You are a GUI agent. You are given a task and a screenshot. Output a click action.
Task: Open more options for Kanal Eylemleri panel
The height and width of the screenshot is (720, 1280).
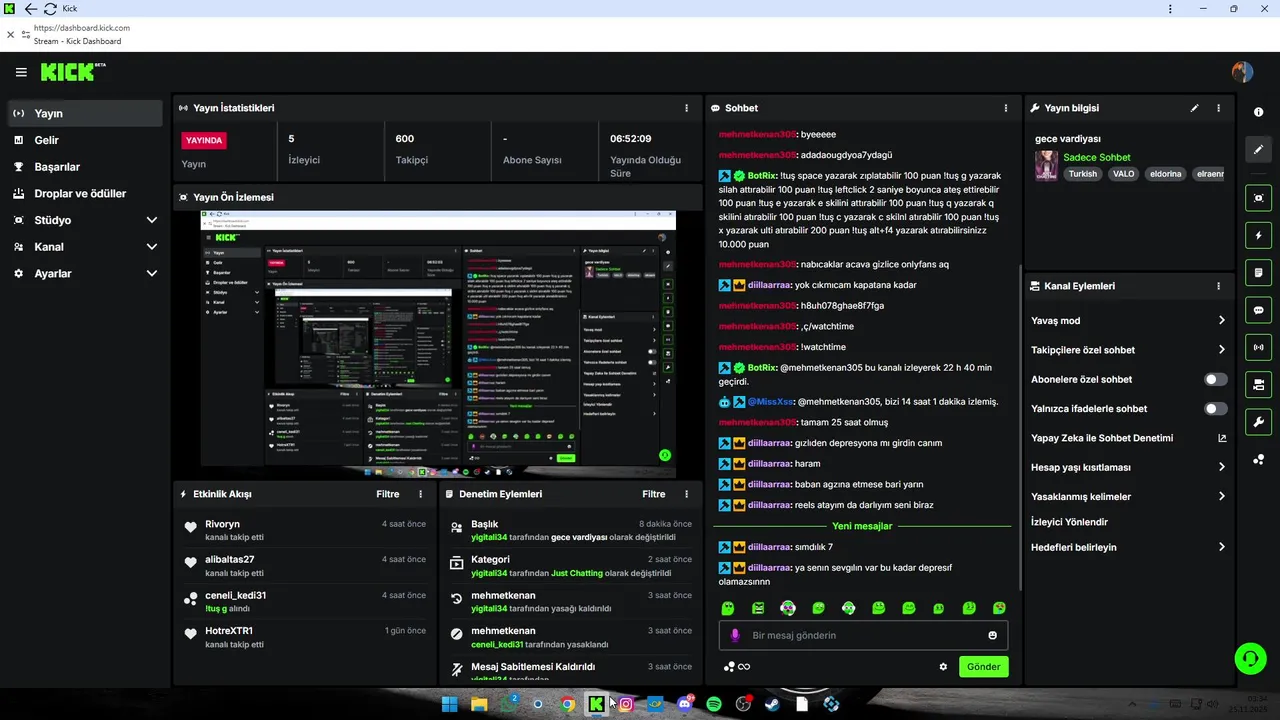click(x=1218, y=286)
